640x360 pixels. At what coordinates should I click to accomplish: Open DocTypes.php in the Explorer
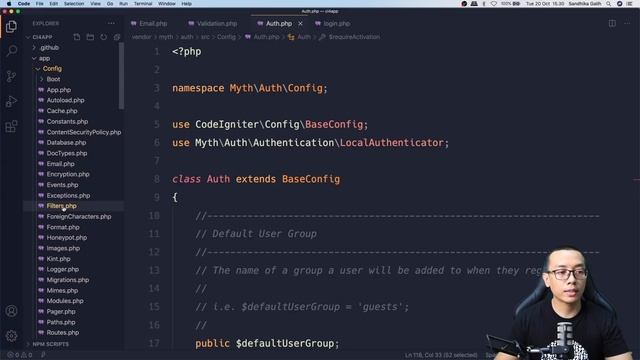[67, 153]
